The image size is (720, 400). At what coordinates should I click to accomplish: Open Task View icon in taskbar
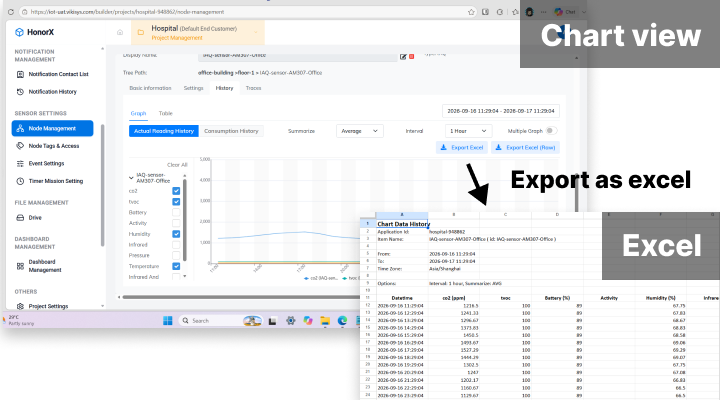point(272,321)
